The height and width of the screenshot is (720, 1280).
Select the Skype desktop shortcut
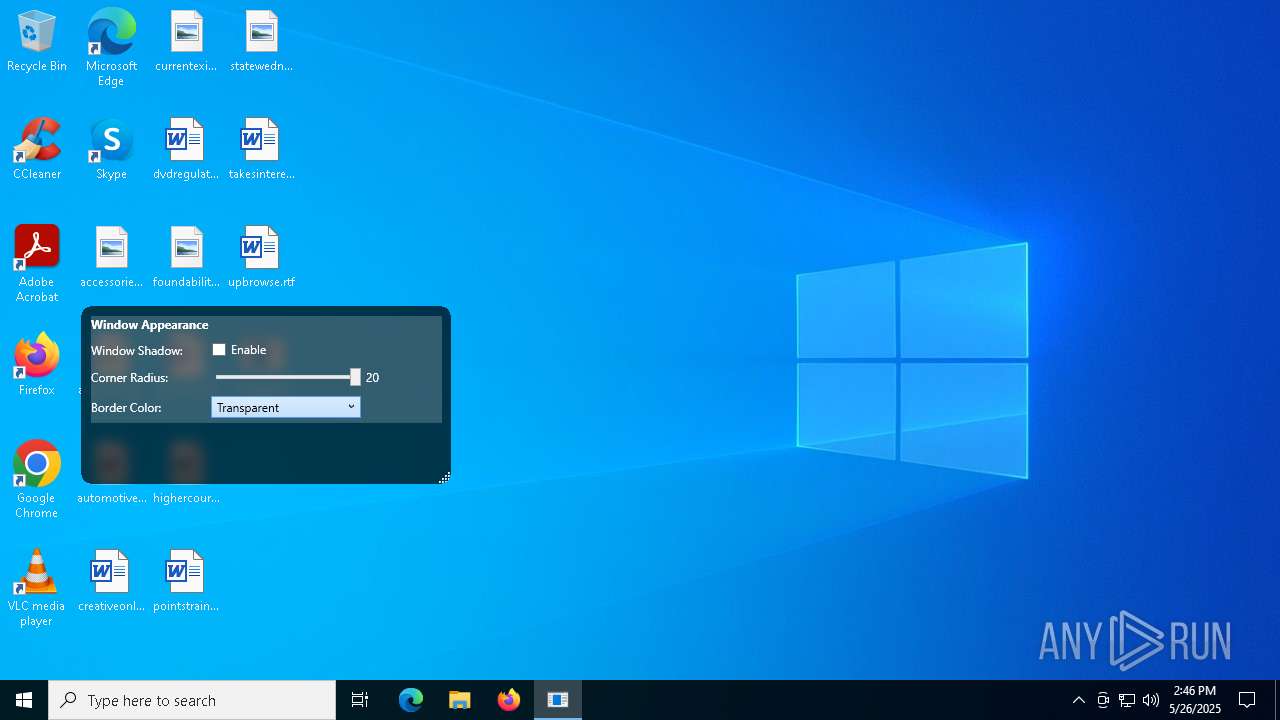pos(111,150)
